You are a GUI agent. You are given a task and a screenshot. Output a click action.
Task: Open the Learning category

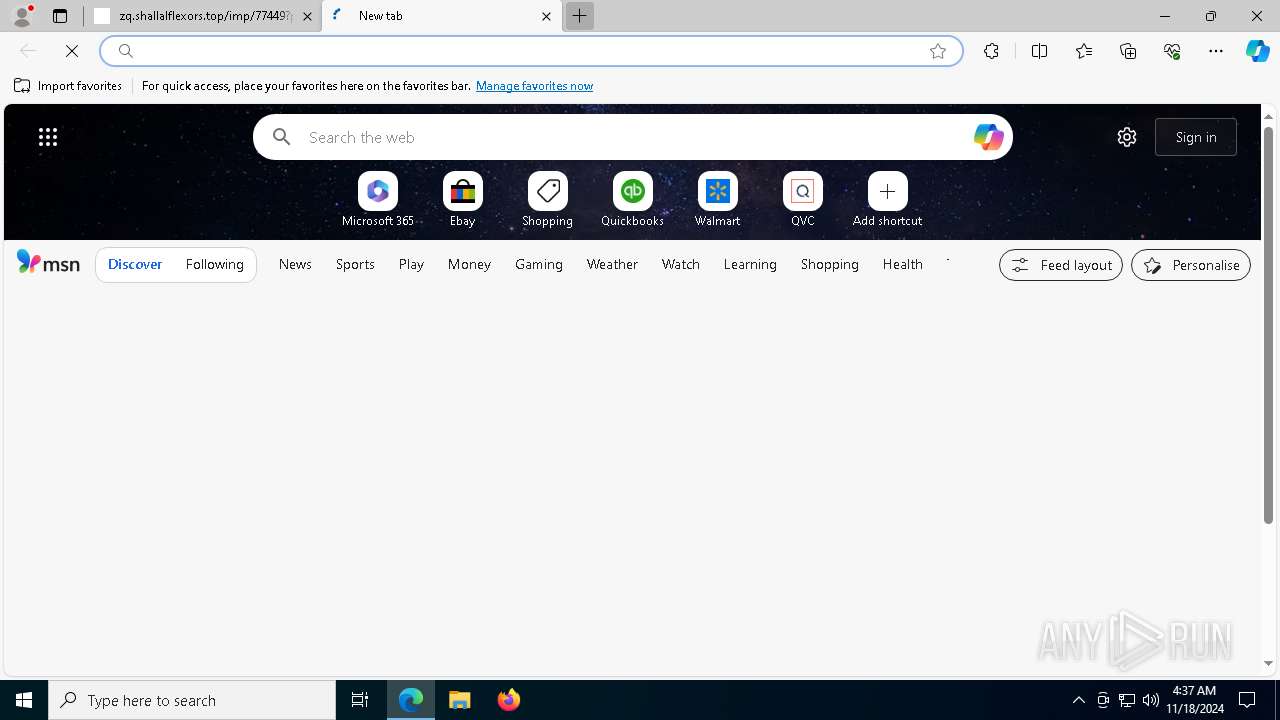[x=750, y=264]
